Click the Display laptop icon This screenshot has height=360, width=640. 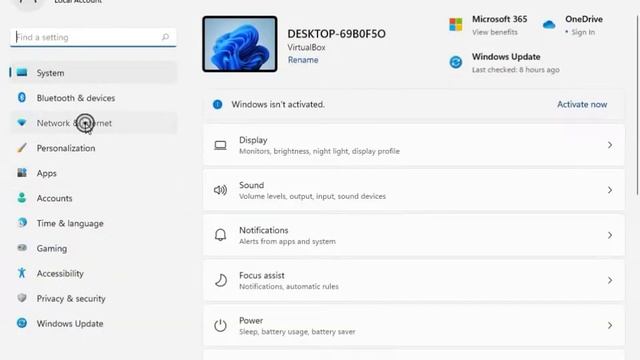(220, 145)
